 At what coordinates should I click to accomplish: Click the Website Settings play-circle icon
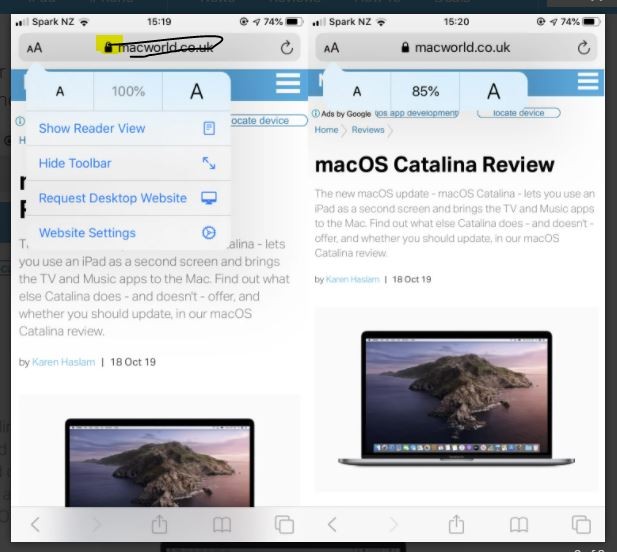click(209, 233)
